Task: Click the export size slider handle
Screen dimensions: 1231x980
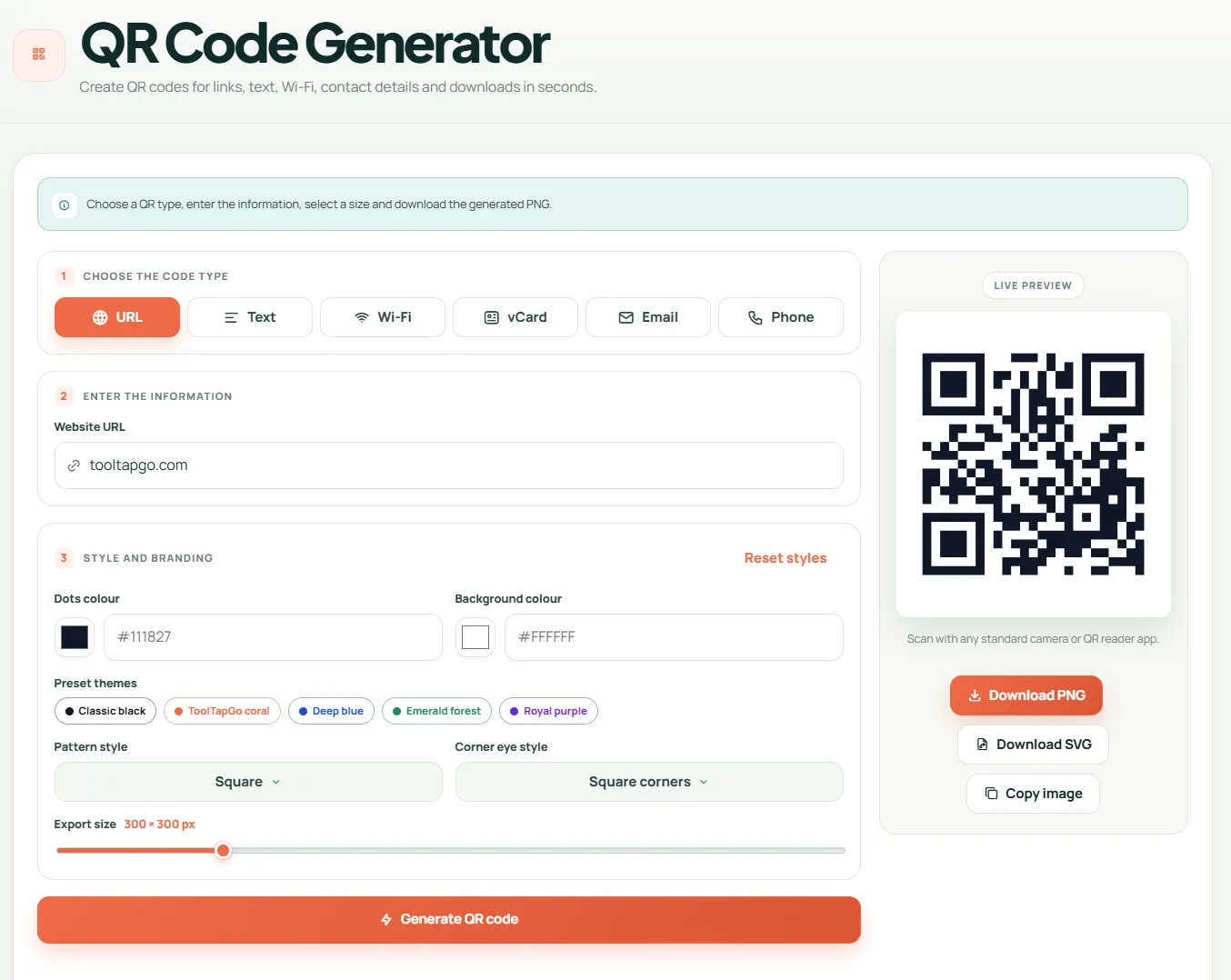Action: tap(223, 851)
